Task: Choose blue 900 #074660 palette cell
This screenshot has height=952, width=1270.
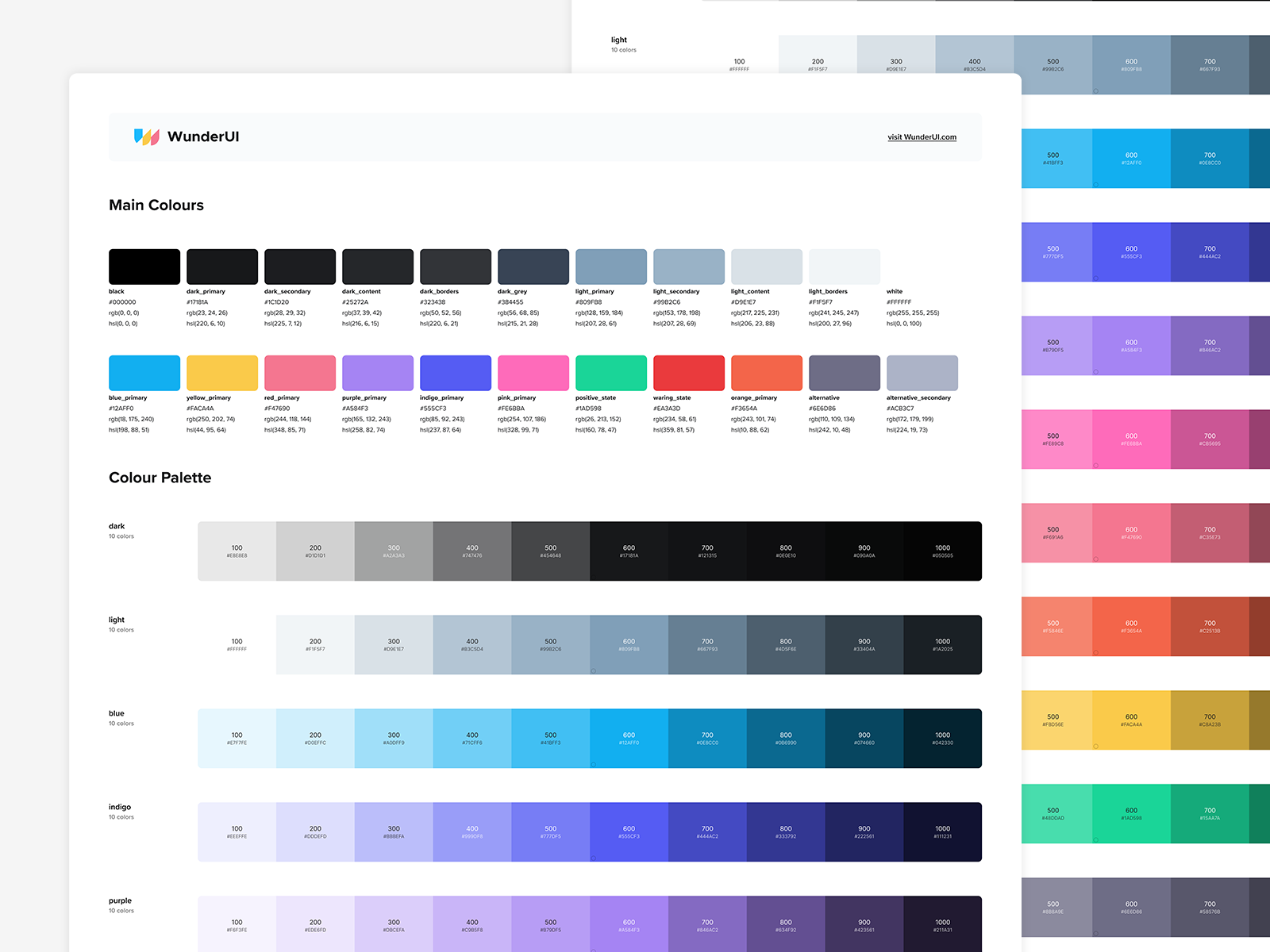Action: click(864, 739)
